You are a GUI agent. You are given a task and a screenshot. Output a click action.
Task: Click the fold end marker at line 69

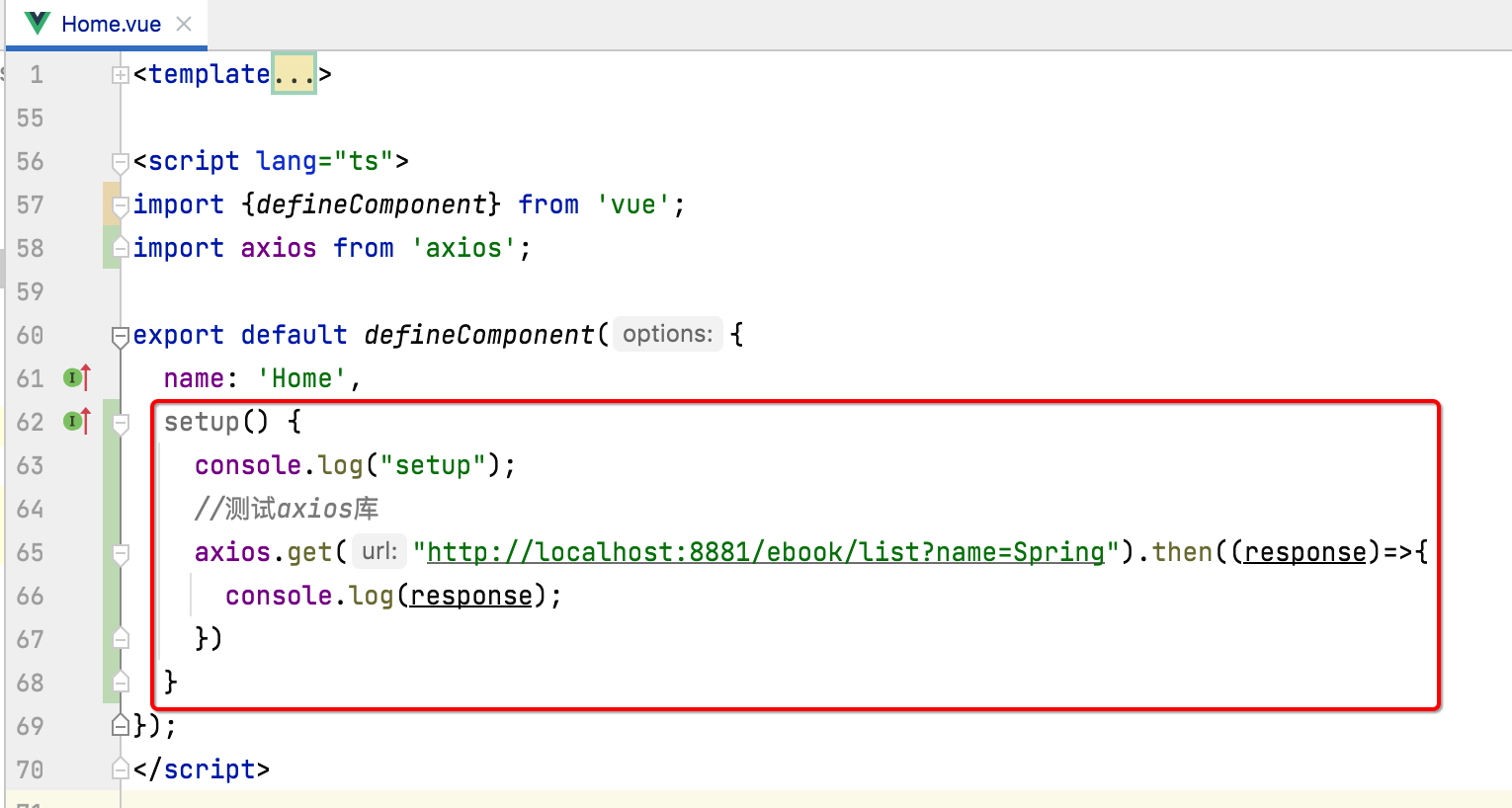[121, 725]
